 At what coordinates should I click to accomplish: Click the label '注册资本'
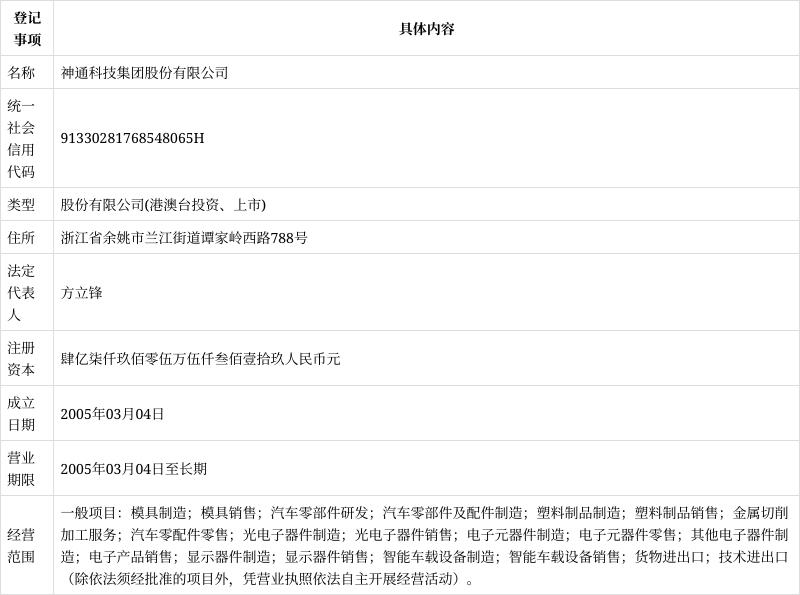21,359
